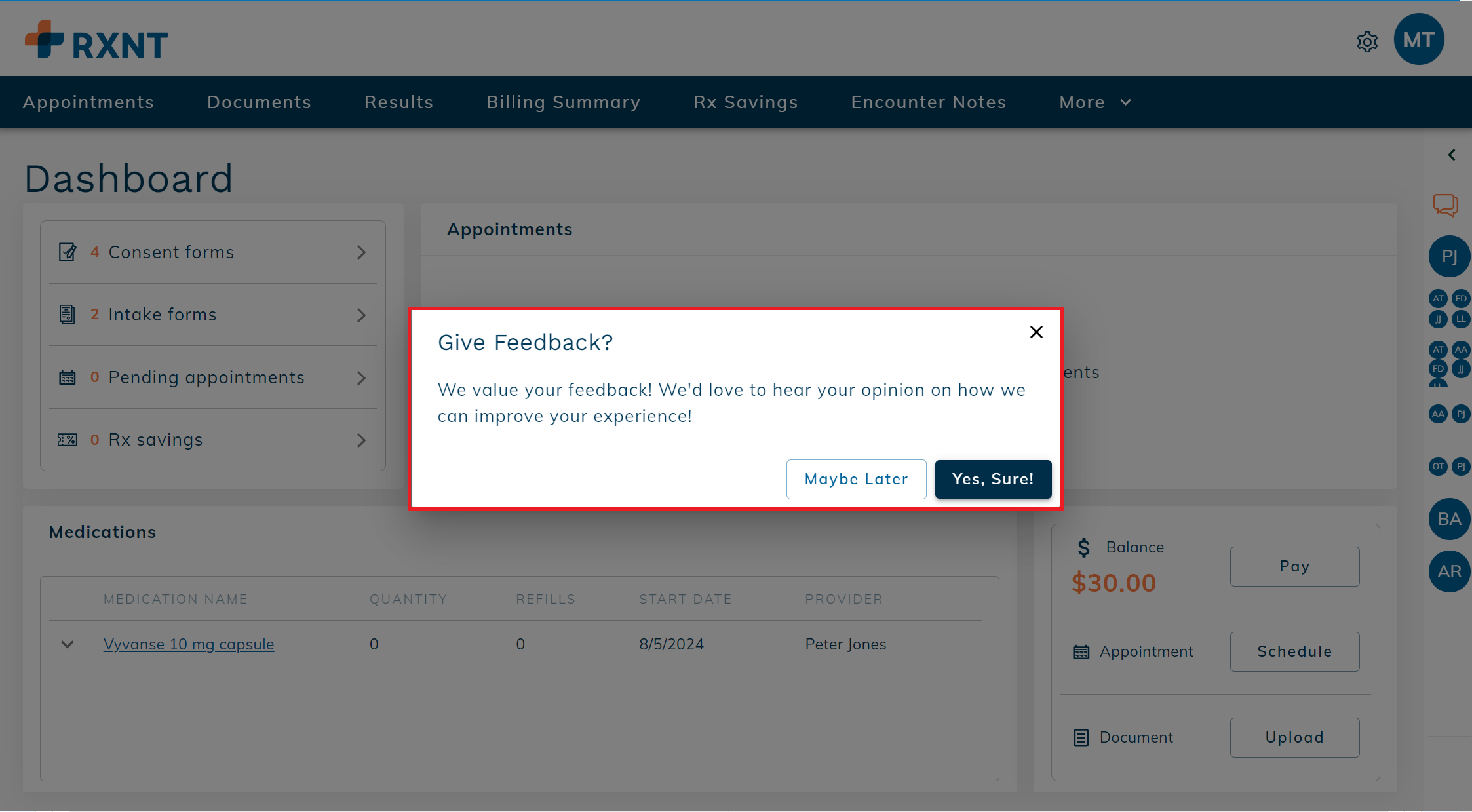Screen dimensions: 1472x812
Task: Click the Pending appointments calendar icon
Action: pyautogui.click(x=68, y=377)
